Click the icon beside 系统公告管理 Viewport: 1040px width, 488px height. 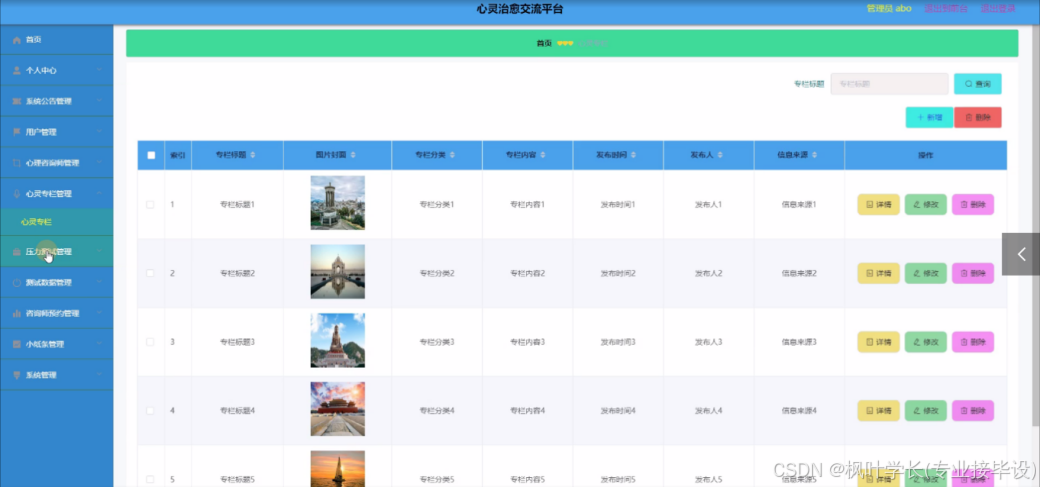pos(17,101)
